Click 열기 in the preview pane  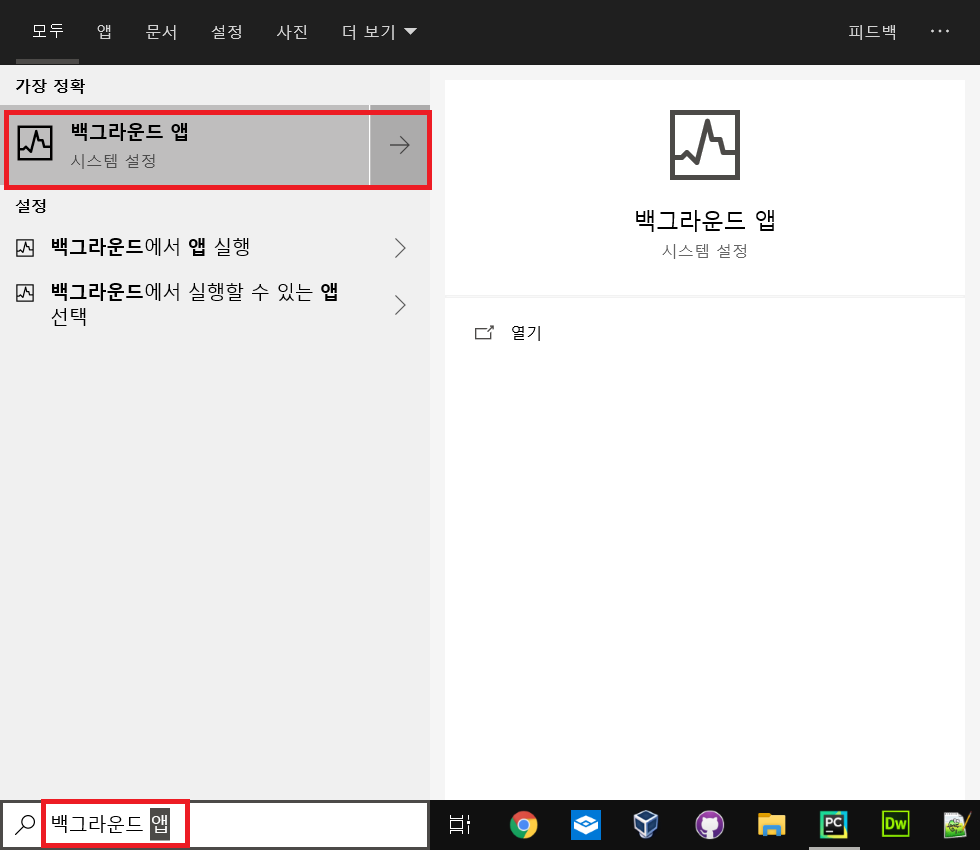click(526, 332)
